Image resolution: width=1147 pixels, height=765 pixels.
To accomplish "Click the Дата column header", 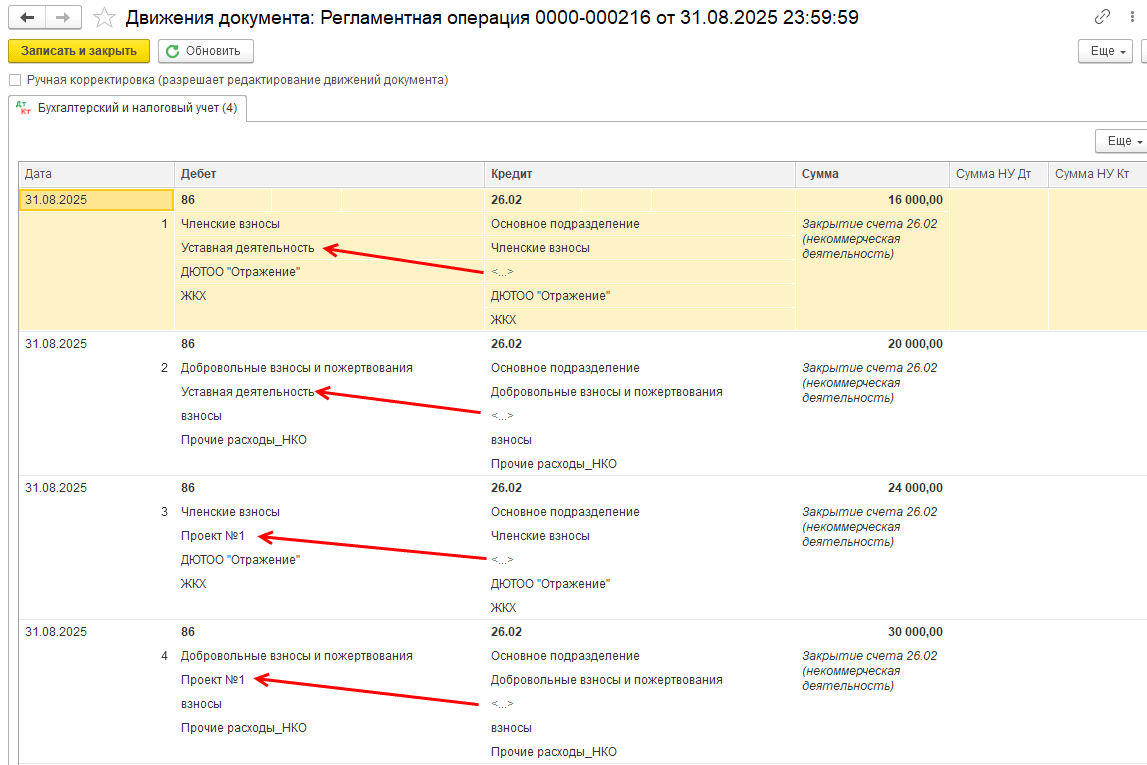I will click(96, 174).
